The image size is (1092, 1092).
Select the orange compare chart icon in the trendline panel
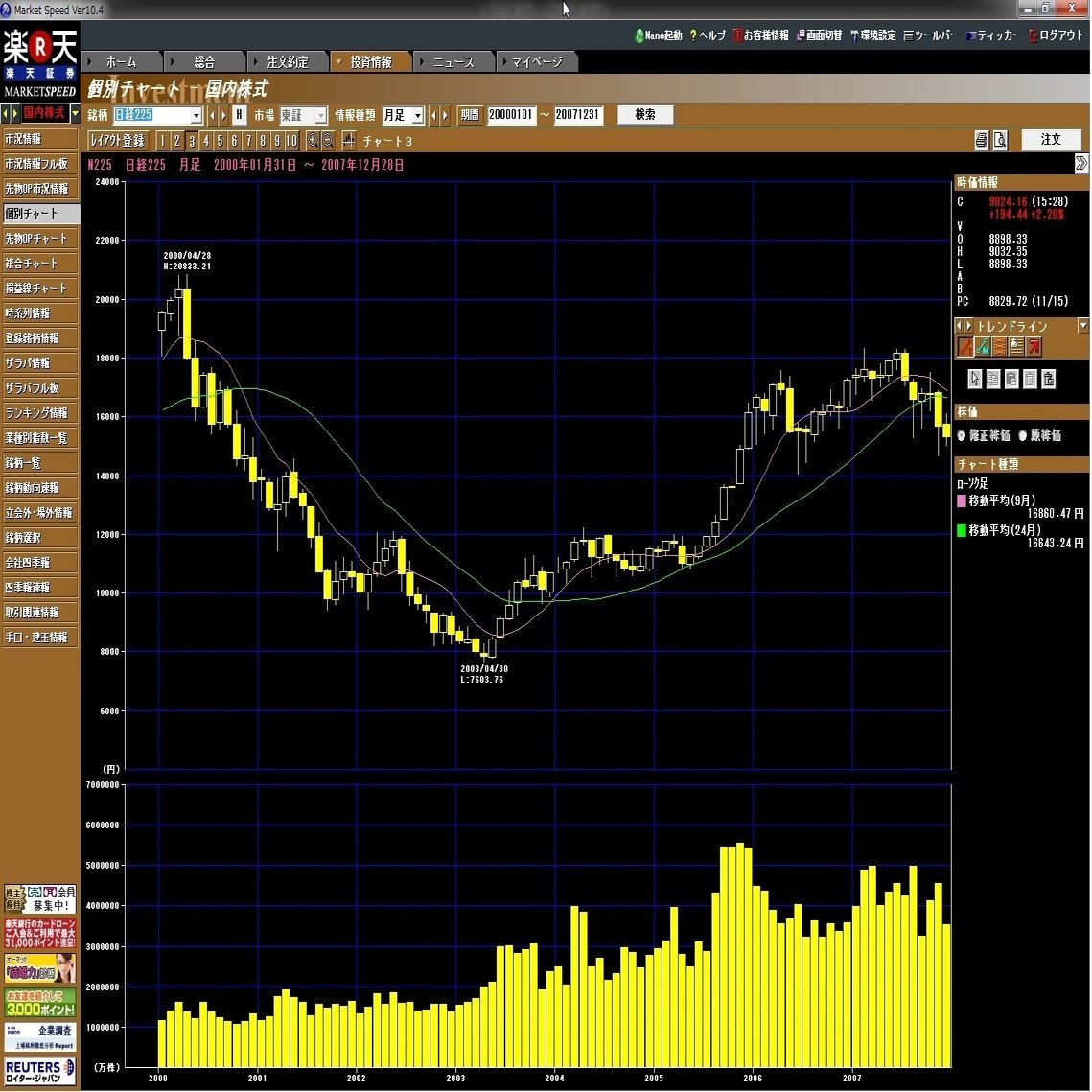(999, 345)
